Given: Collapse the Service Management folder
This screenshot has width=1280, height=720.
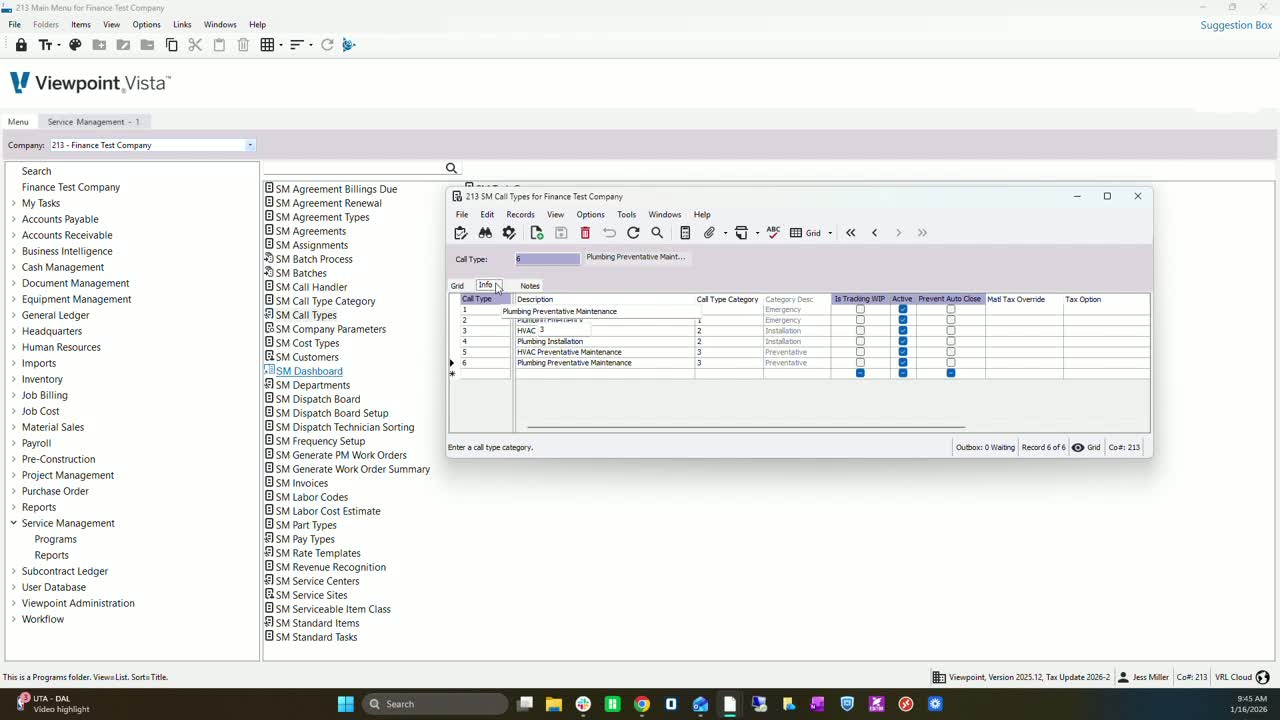Looking at the screenshot, I should (x=14, y=523).
